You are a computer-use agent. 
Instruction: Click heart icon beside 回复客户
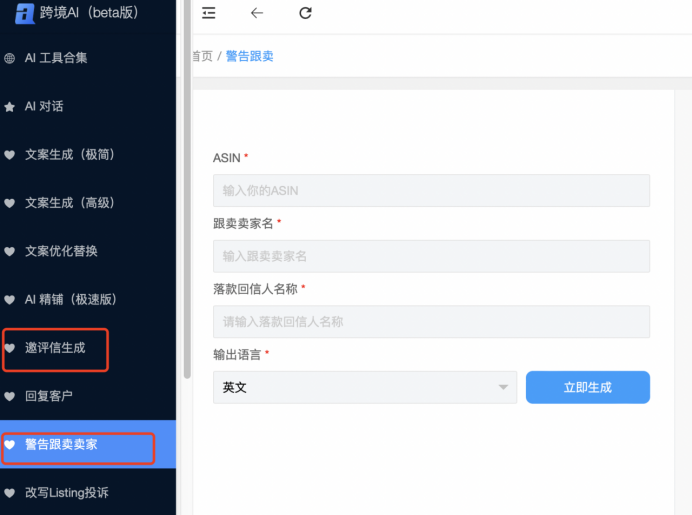(10, 396)
